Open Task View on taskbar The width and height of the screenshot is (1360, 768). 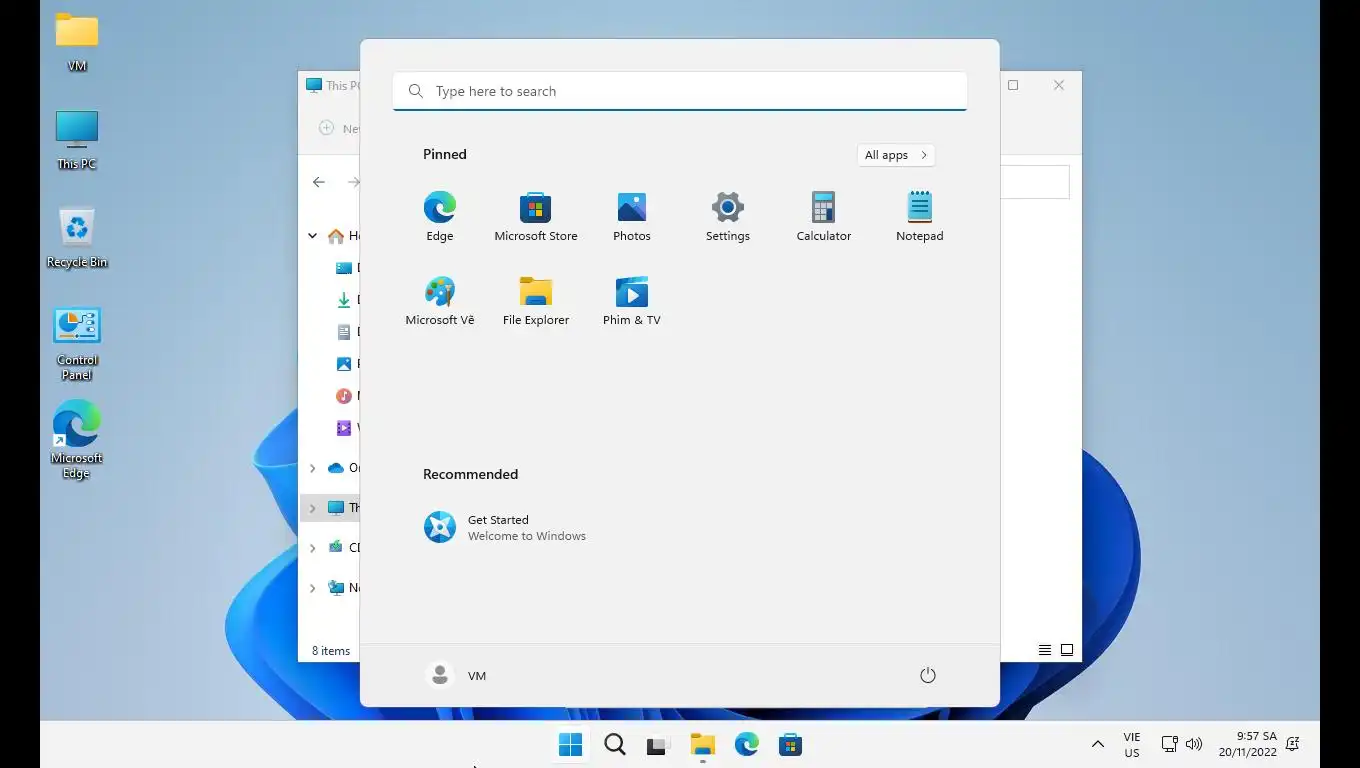pyautogui.click(x=657, y=745)
